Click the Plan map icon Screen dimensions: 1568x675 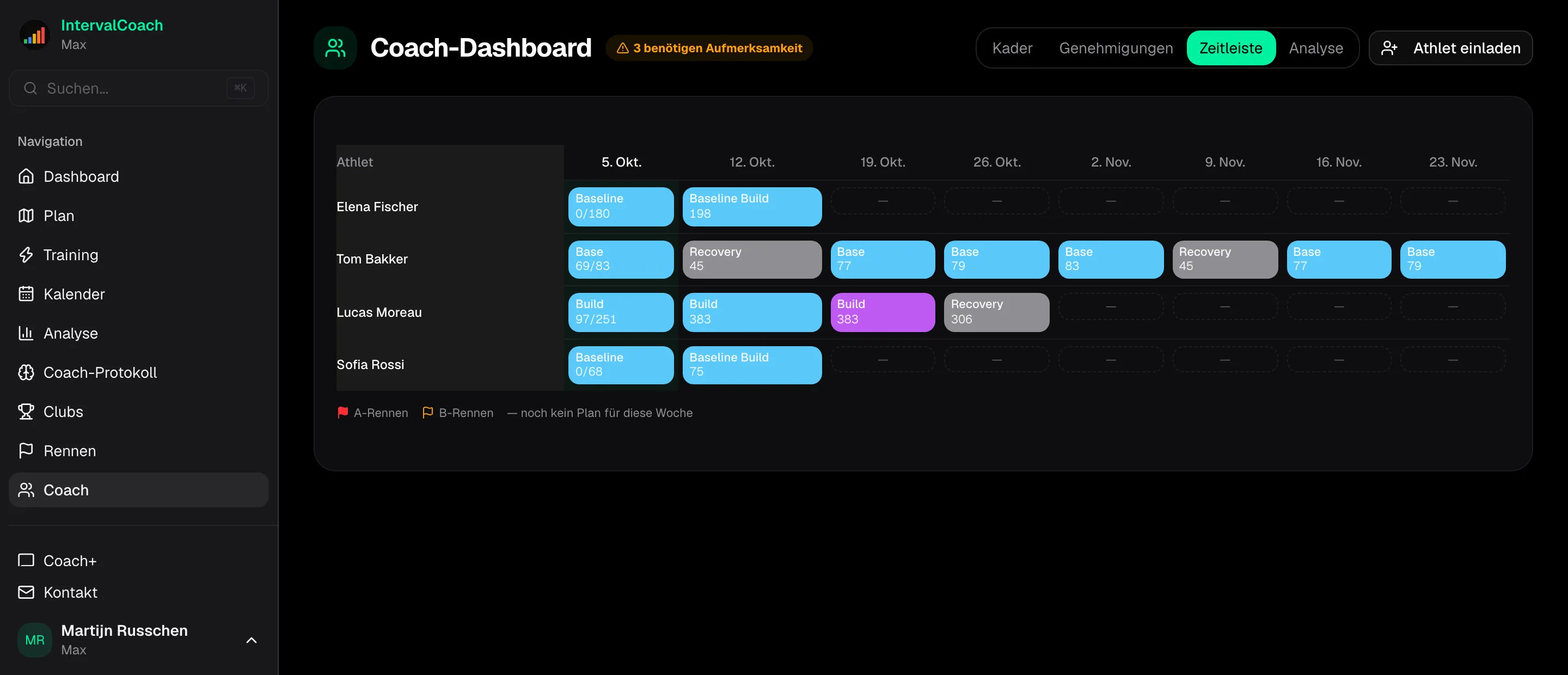(26, 216)
